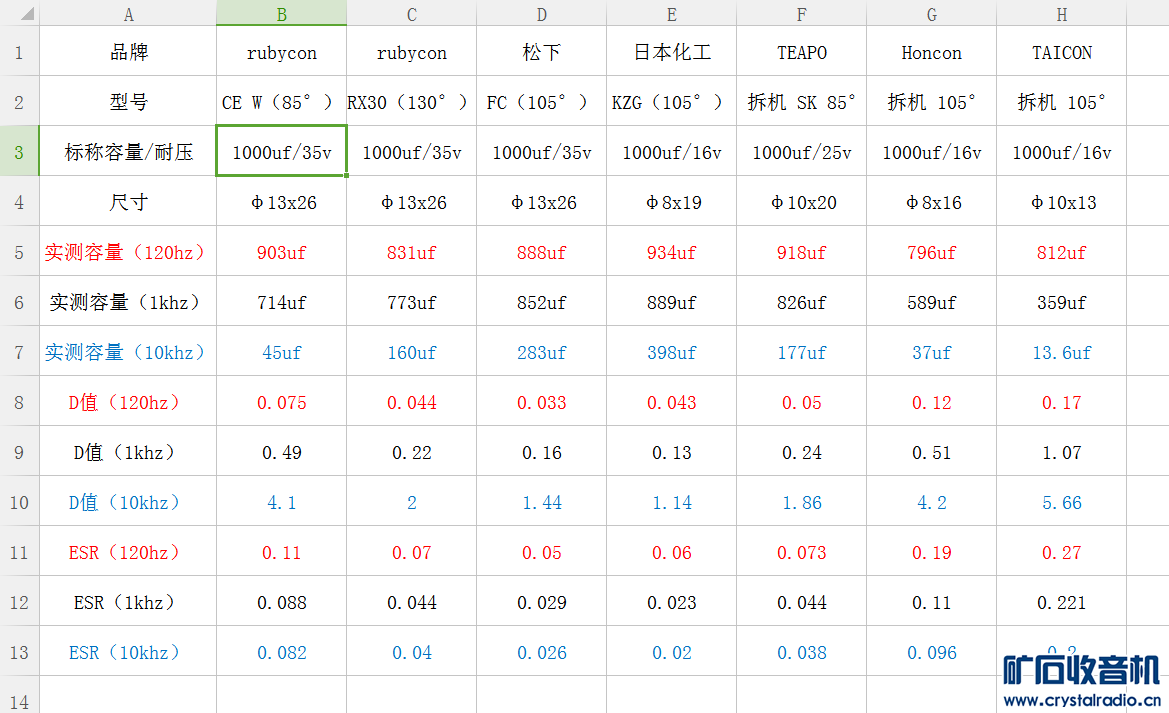
Task: Click the 实测容量（120hz）label
Action: click(x=128, y=252)
